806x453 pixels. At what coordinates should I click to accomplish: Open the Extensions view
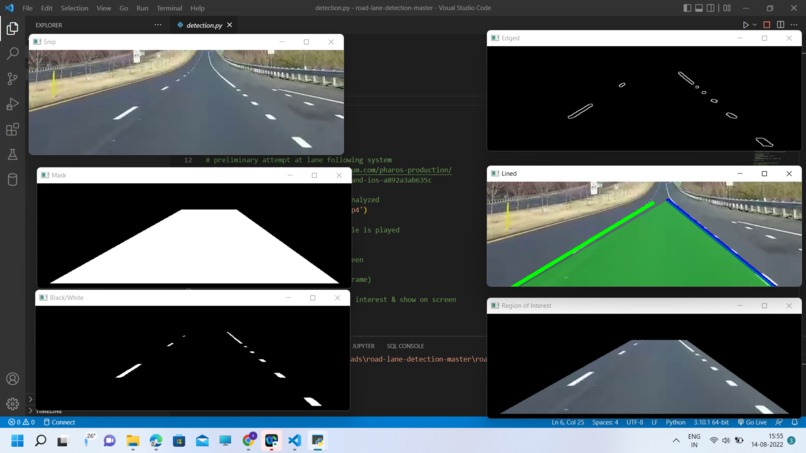coord(12,129)
